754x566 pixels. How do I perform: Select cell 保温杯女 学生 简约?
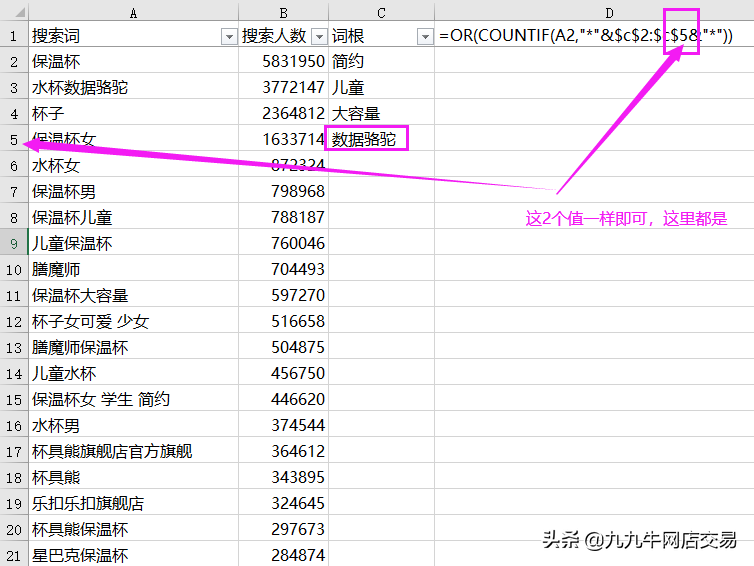pos(133,399)
